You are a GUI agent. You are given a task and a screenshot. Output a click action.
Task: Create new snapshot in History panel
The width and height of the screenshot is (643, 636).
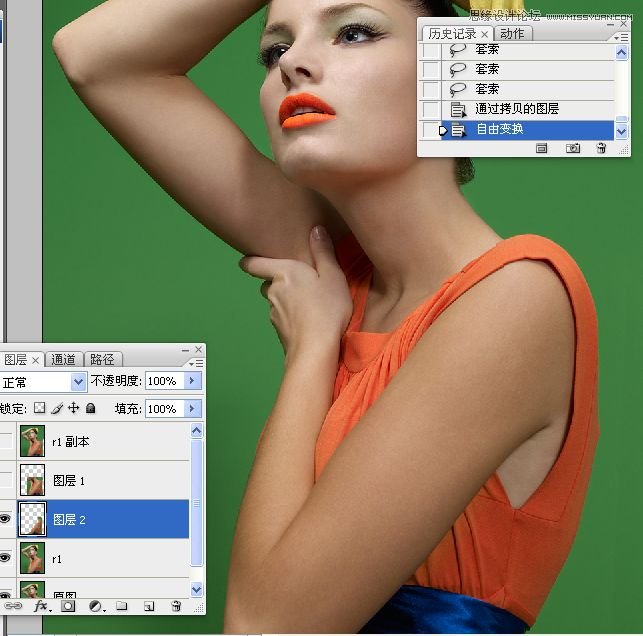(x=573, y=148)
